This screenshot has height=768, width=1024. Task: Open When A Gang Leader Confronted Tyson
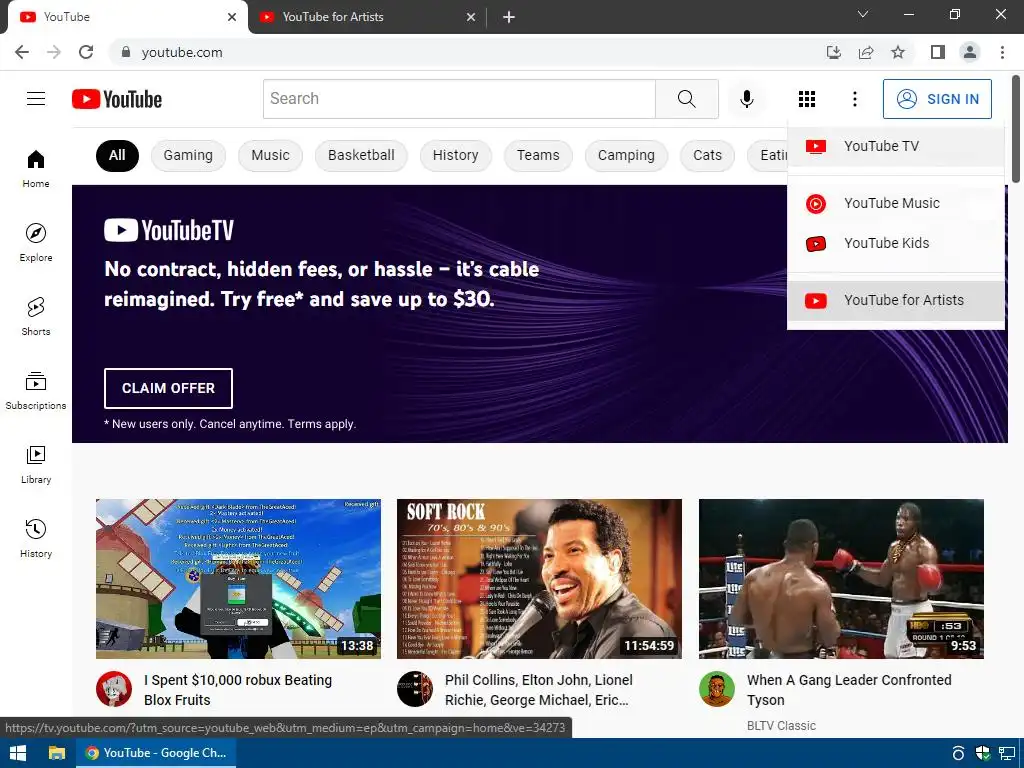coord(849,690)
